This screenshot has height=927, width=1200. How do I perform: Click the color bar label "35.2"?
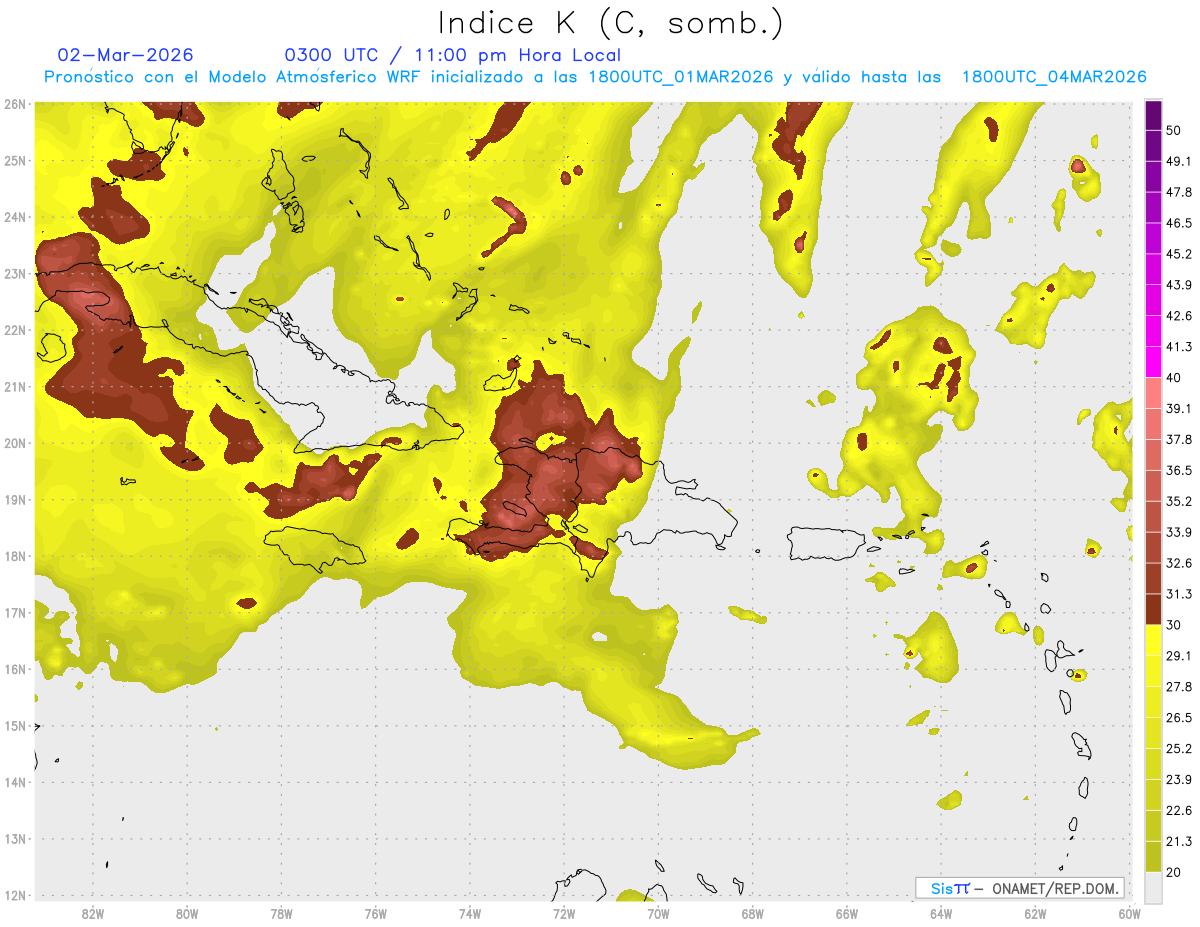pyautogui.click(x=1178, y=501)
